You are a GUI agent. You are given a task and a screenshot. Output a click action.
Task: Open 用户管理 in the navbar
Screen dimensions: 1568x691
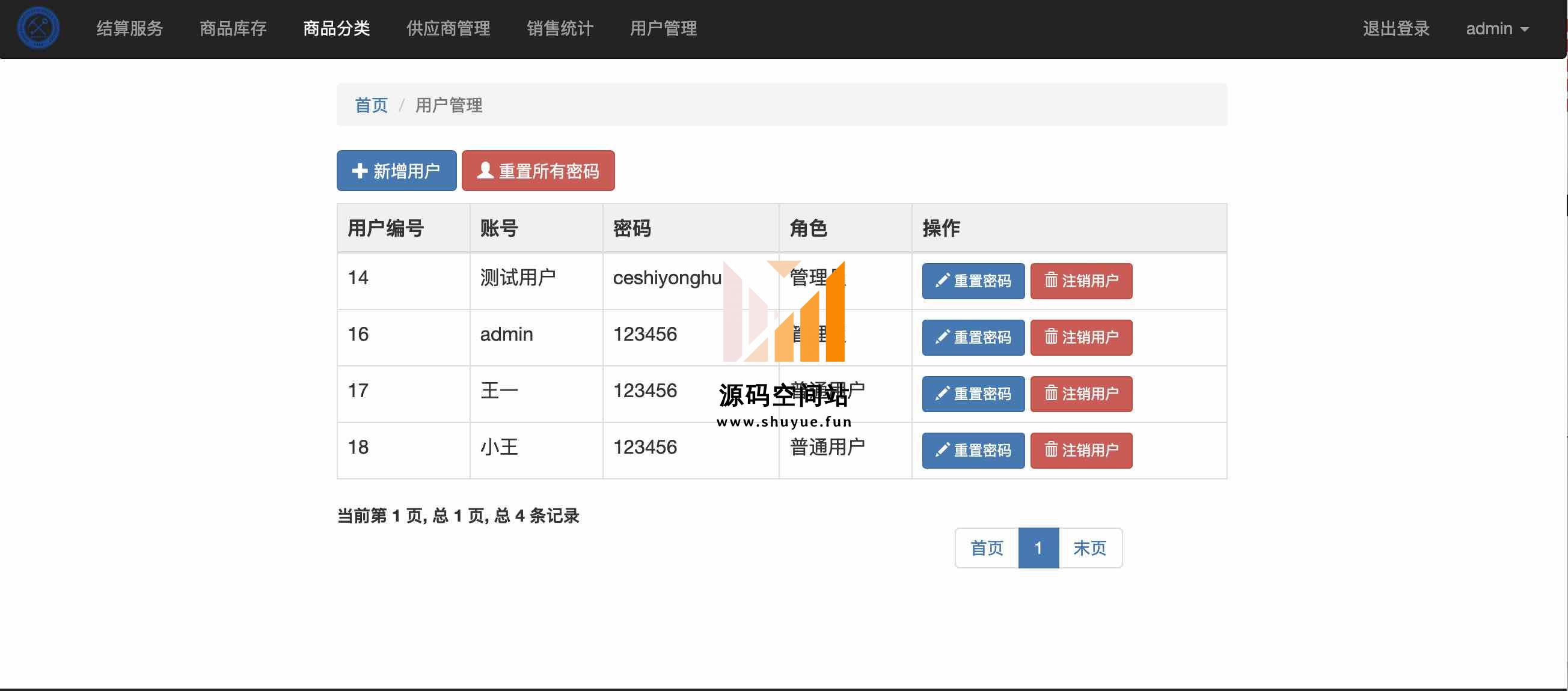(x=664, y=29)
